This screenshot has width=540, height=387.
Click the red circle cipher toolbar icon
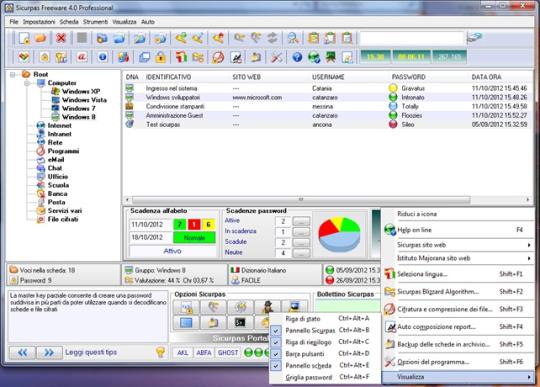click(218, 57)
